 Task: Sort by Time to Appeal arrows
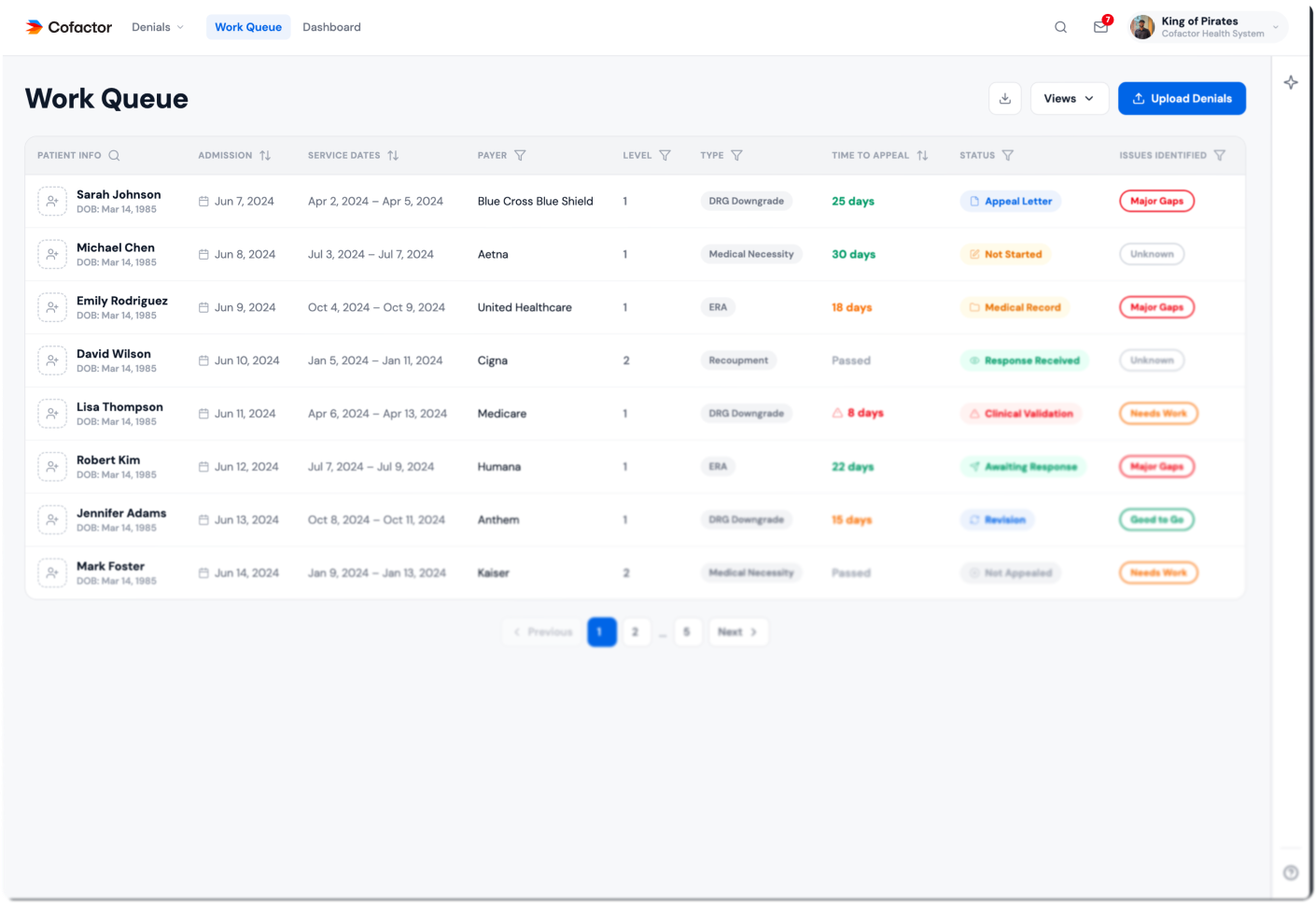922,155
